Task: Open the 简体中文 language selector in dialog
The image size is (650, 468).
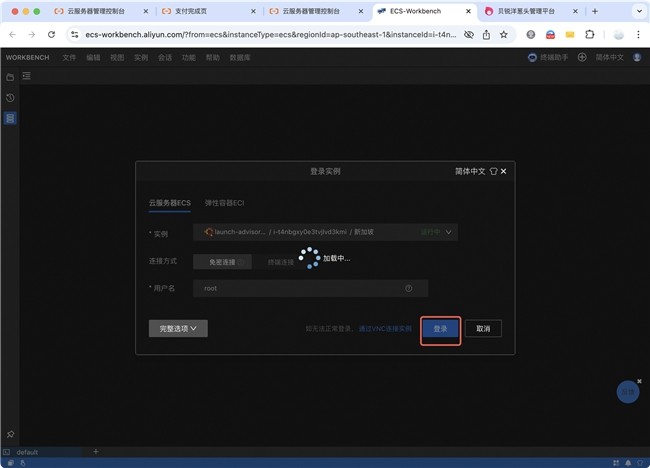Action: [x=469, y=171]
